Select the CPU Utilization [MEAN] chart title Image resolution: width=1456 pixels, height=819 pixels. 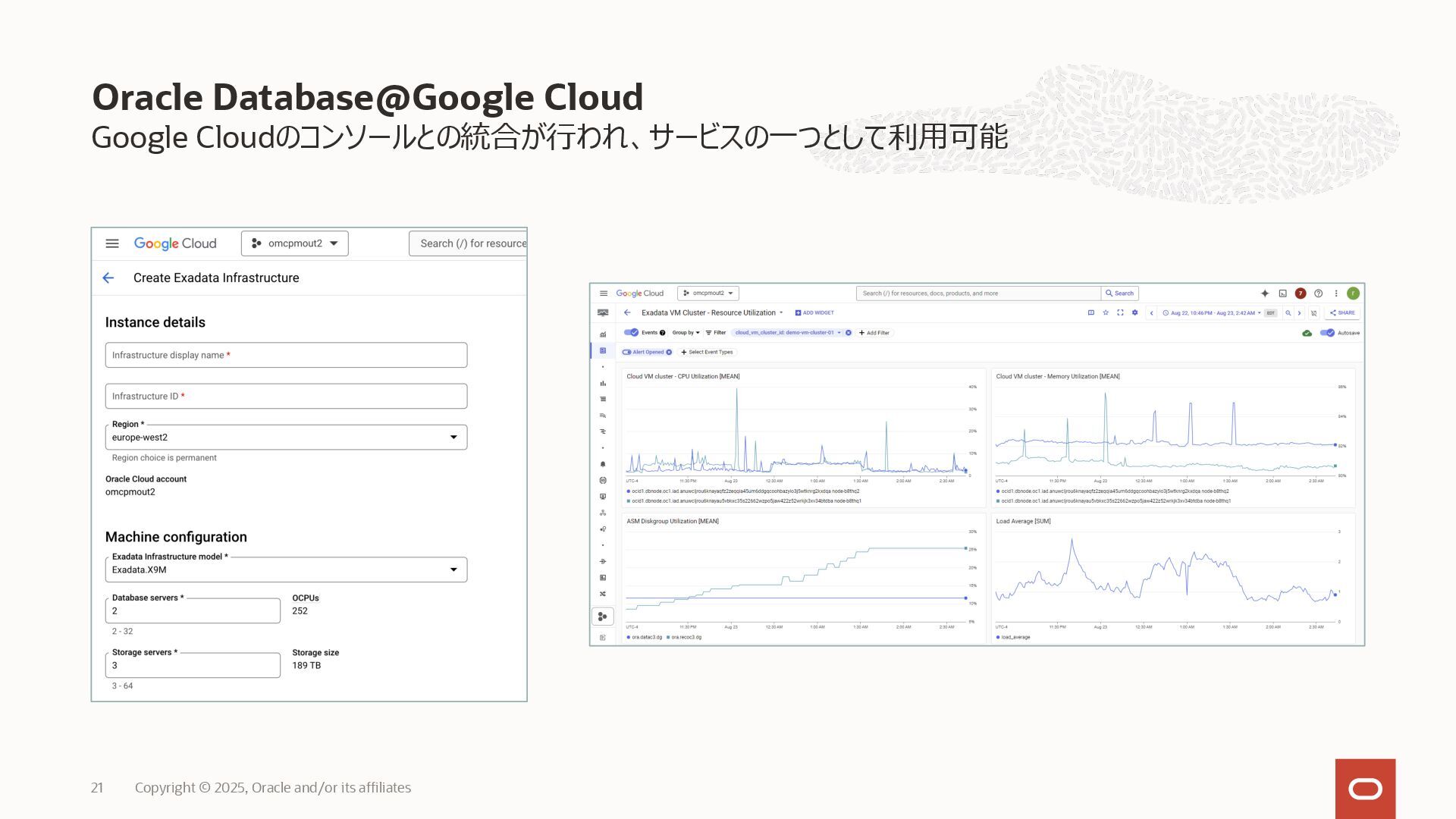click(683, 376)
